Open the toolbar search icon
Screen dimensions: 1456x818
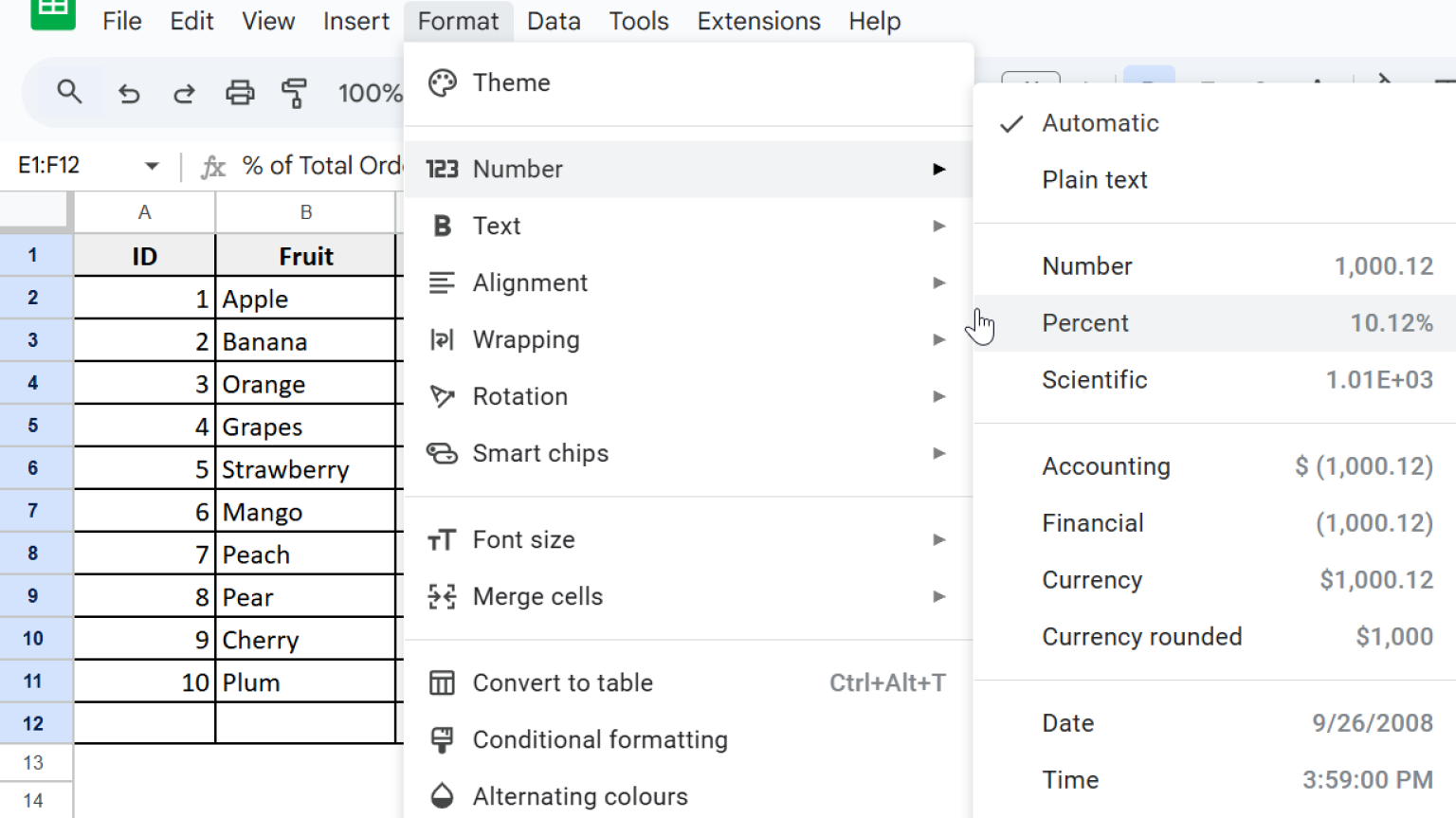[x=70, y=92]
